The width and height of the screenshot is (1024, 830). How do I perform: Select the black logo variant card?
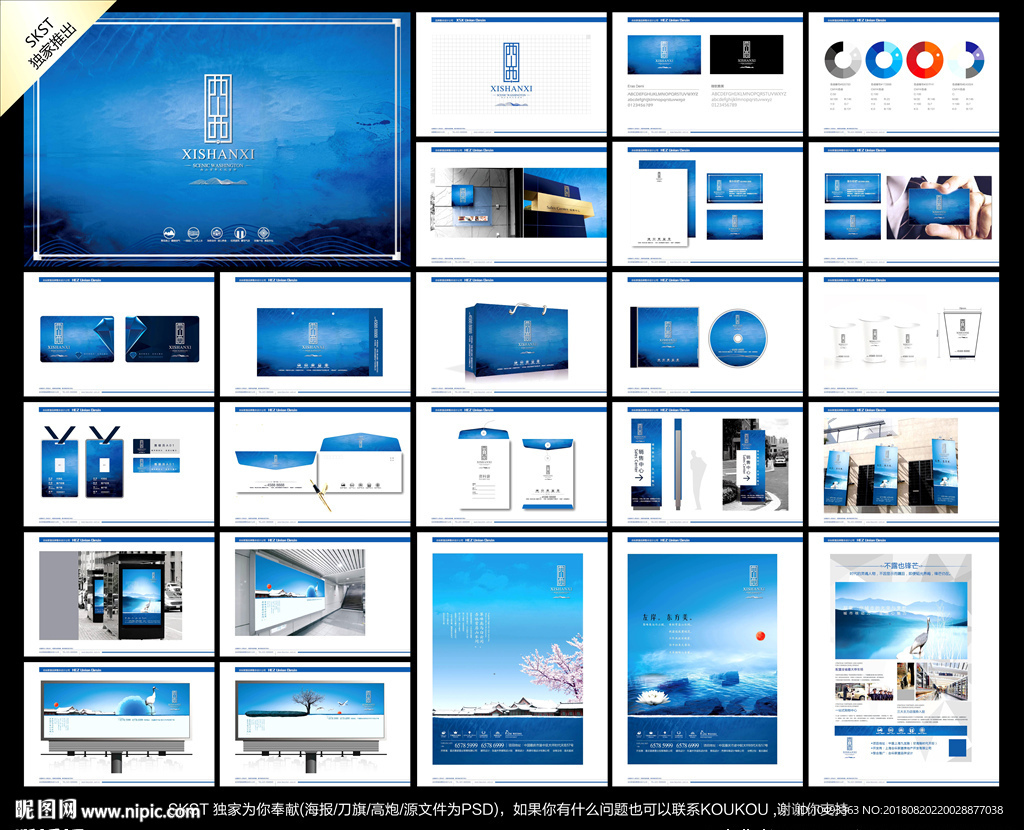(x=746, y=55)
